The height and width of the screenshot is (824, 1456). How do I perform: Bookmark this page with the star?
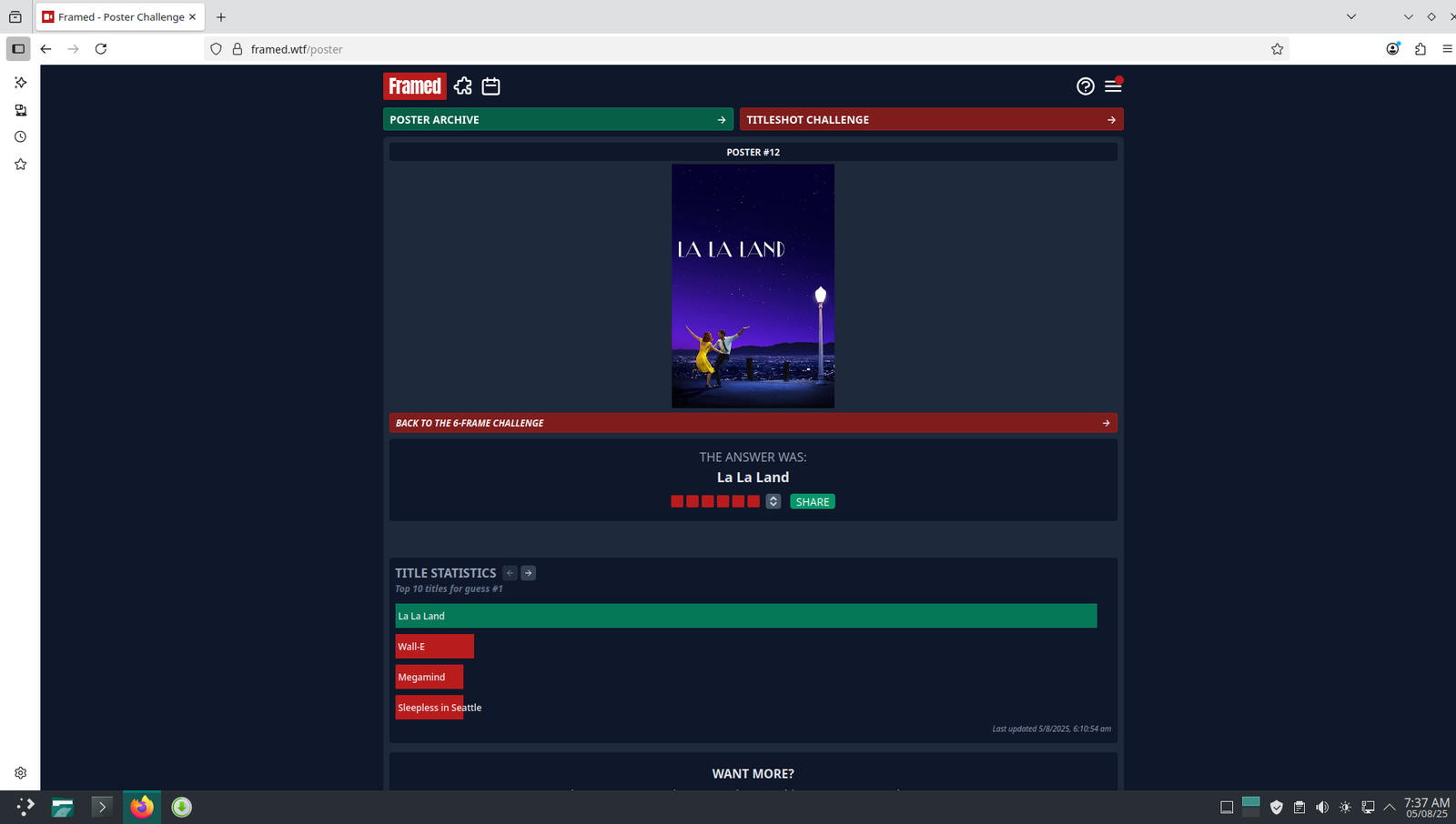click(1277, 49)
